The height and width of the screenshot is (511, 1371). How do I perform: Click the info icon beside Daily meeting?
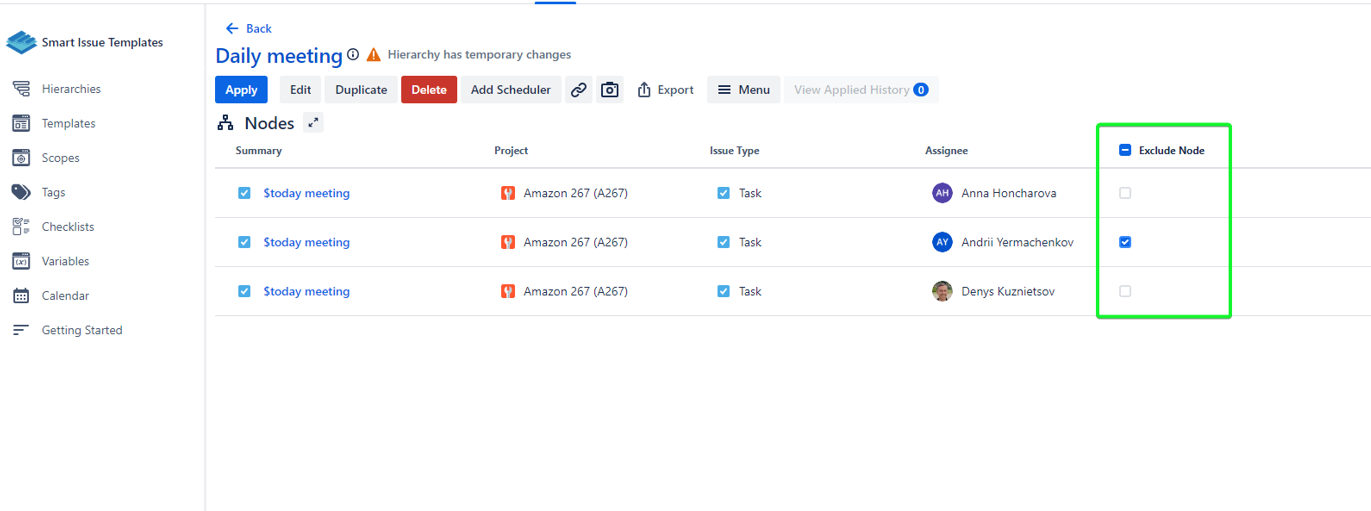point(353,55)
